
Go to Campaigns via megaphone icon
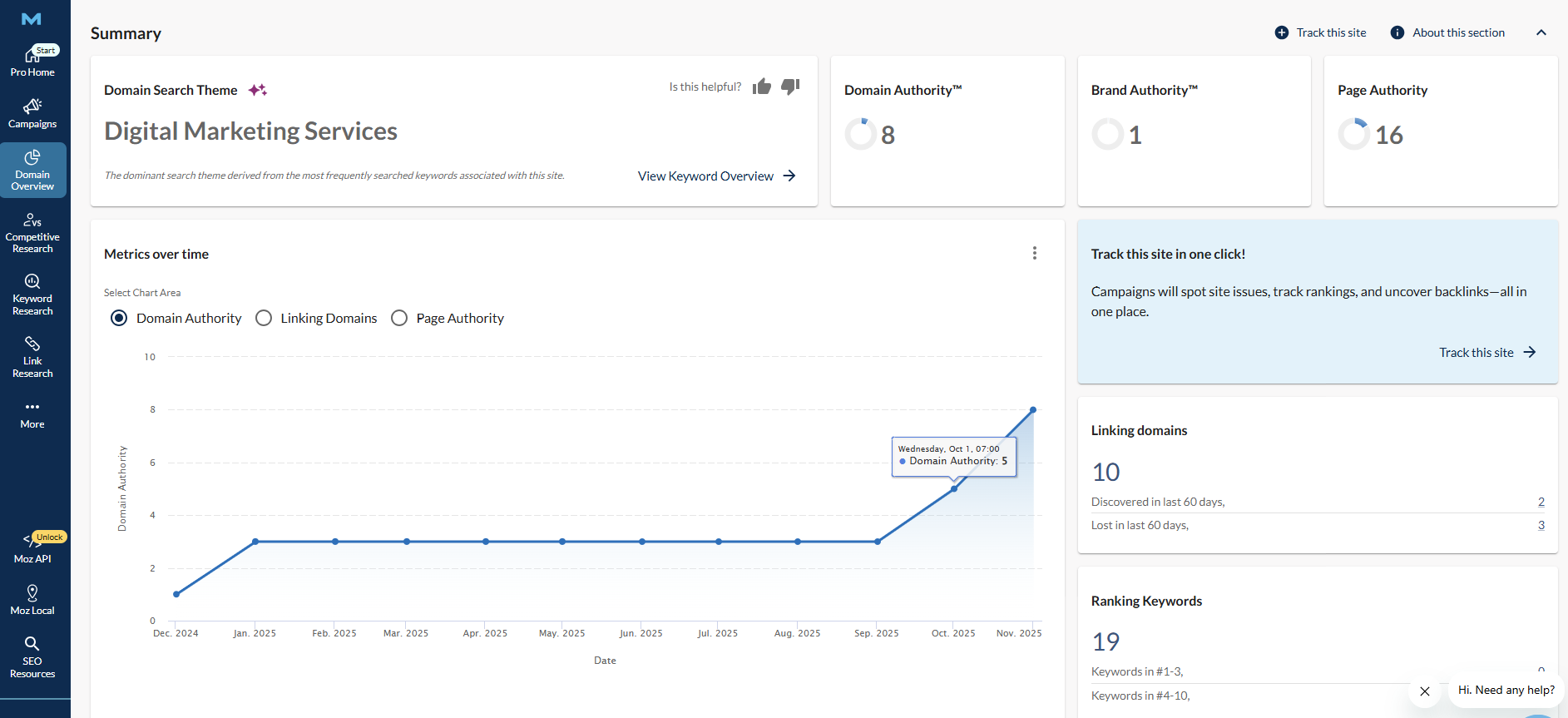coord(32,106)
